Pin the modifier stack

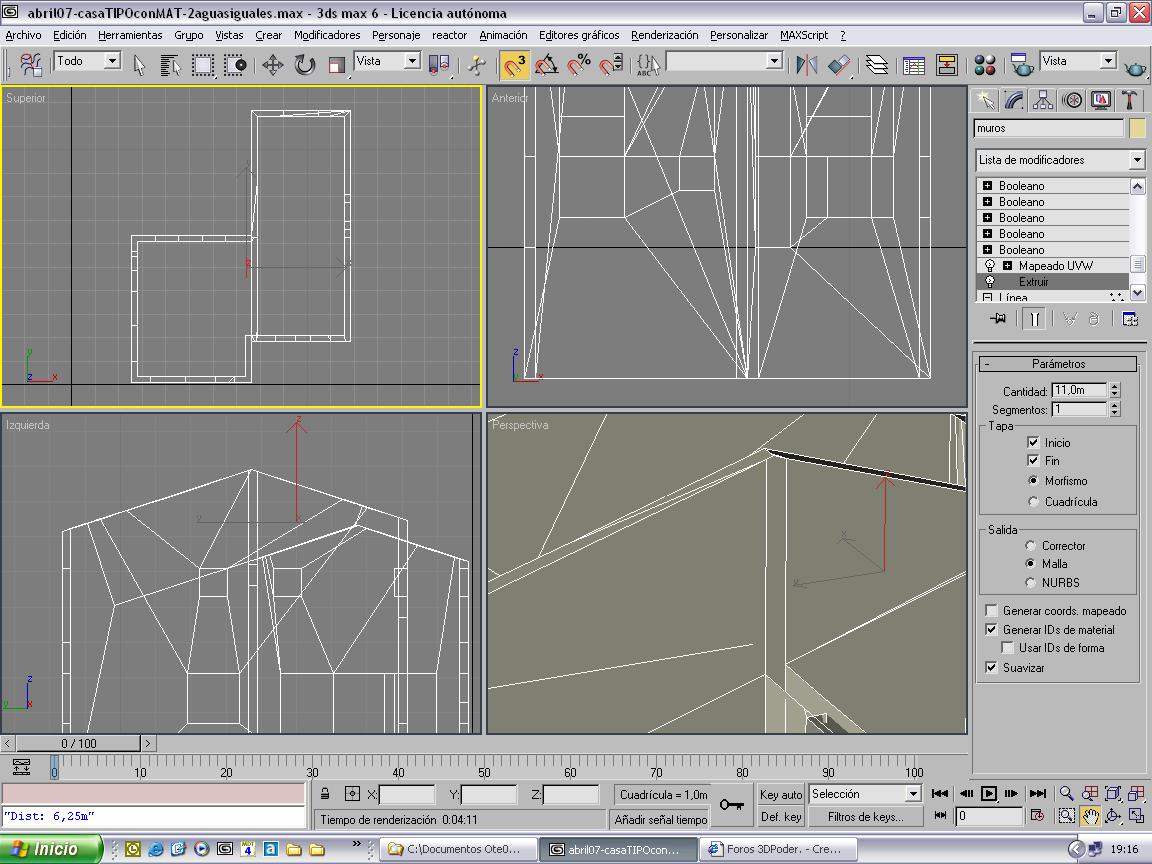997,319
